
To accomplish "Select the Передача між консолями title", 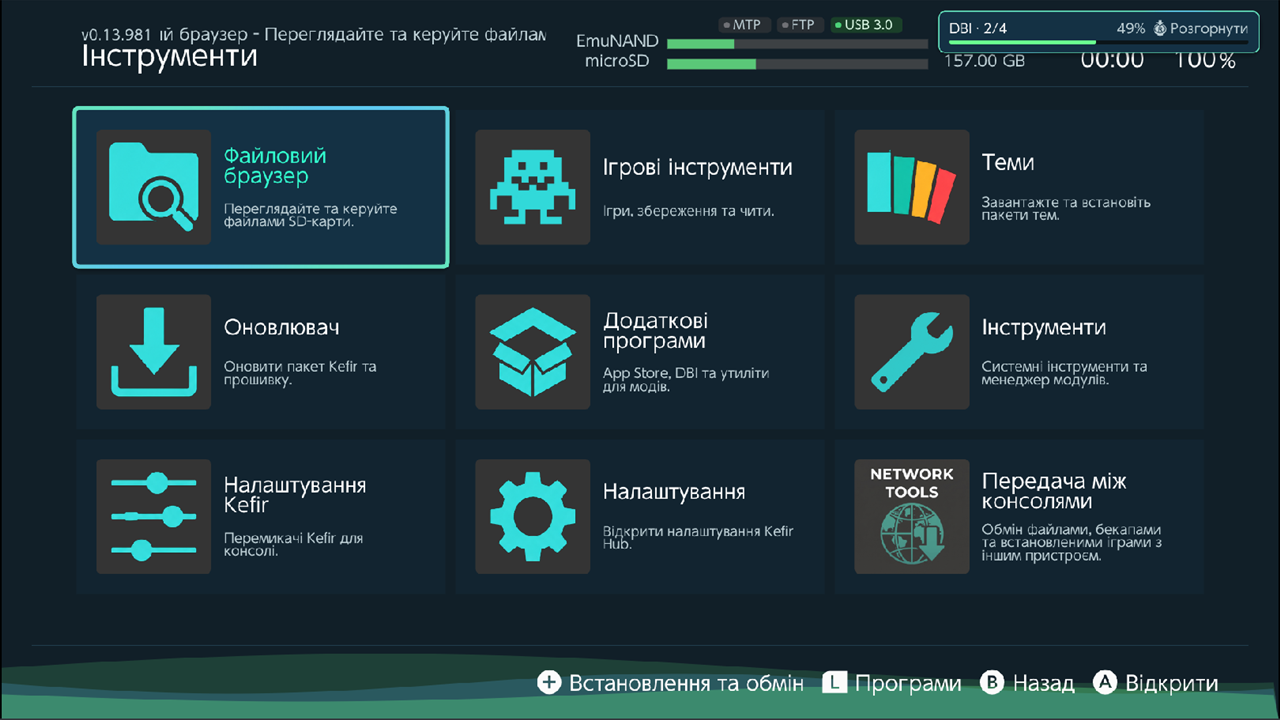I will click(x=1054, y=491).
